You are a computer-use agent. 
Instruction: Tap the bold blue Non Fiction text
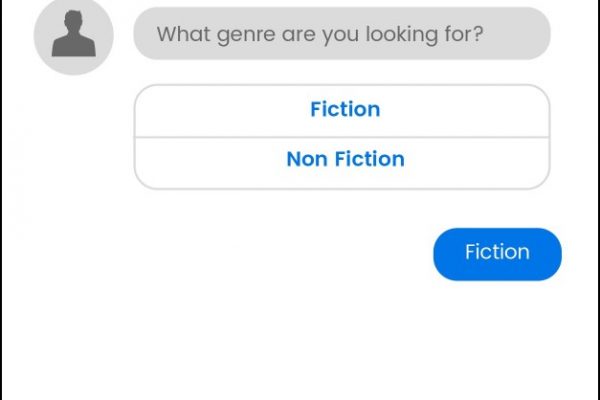pos(345,159)
